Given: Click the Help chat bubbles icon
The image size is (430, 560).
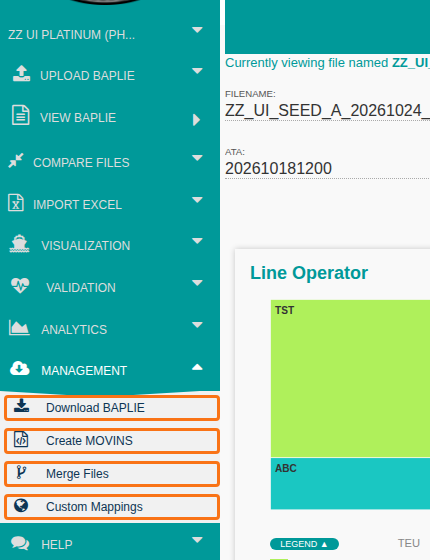Looking at the screenshot, I should [20, 543].
